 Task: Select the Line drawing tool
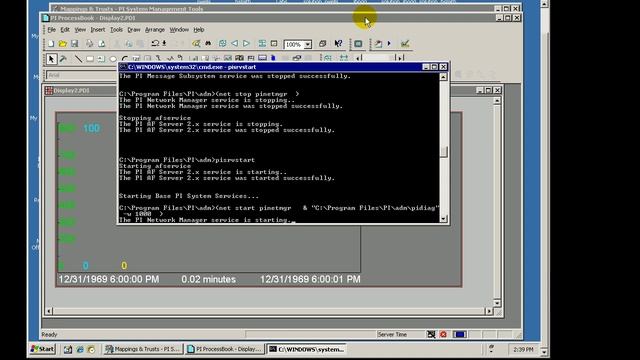click(78, 59)
